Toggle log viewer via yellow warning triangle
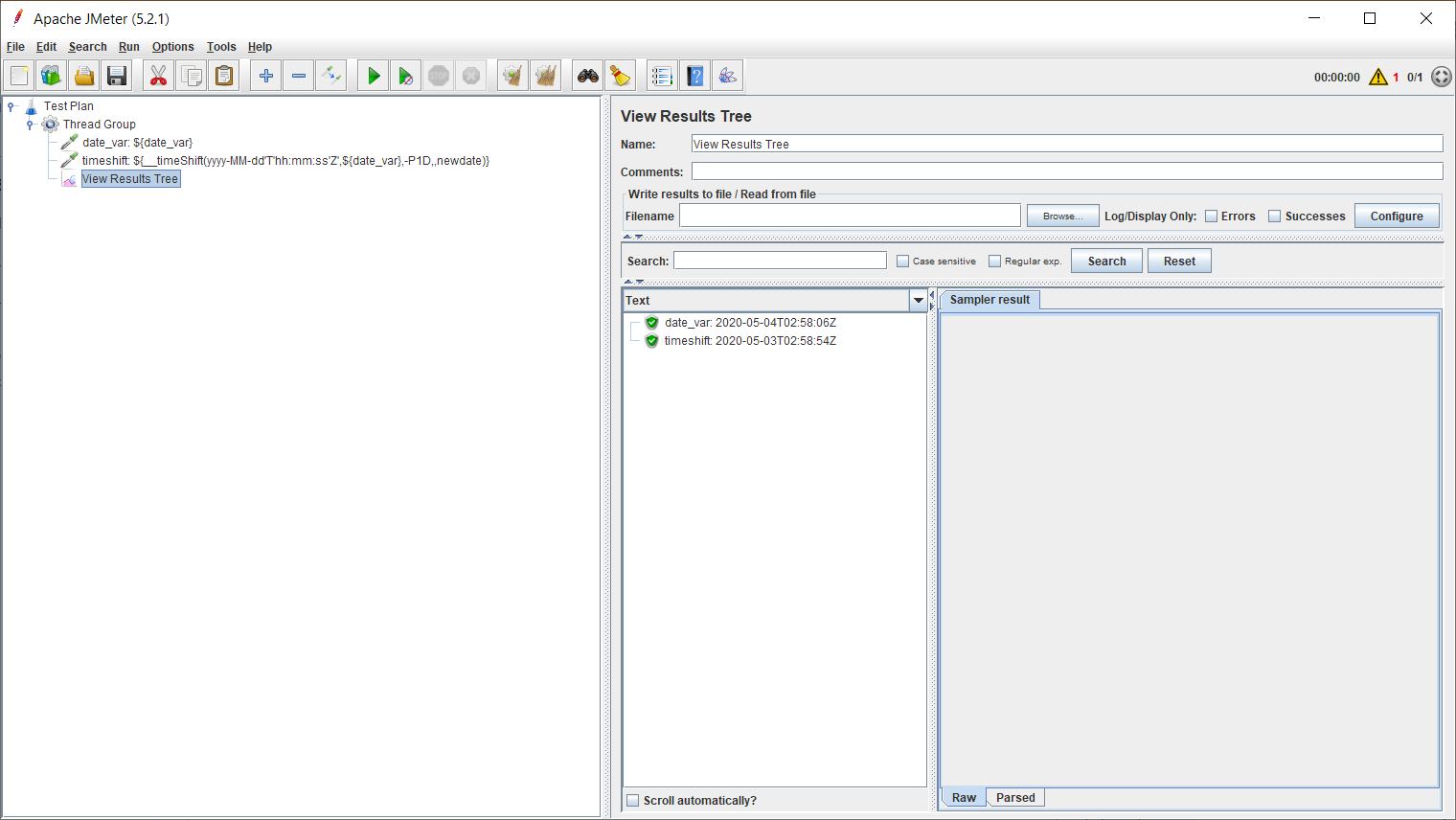This screenshot has width=1456, height=820. pos(1378,77)
